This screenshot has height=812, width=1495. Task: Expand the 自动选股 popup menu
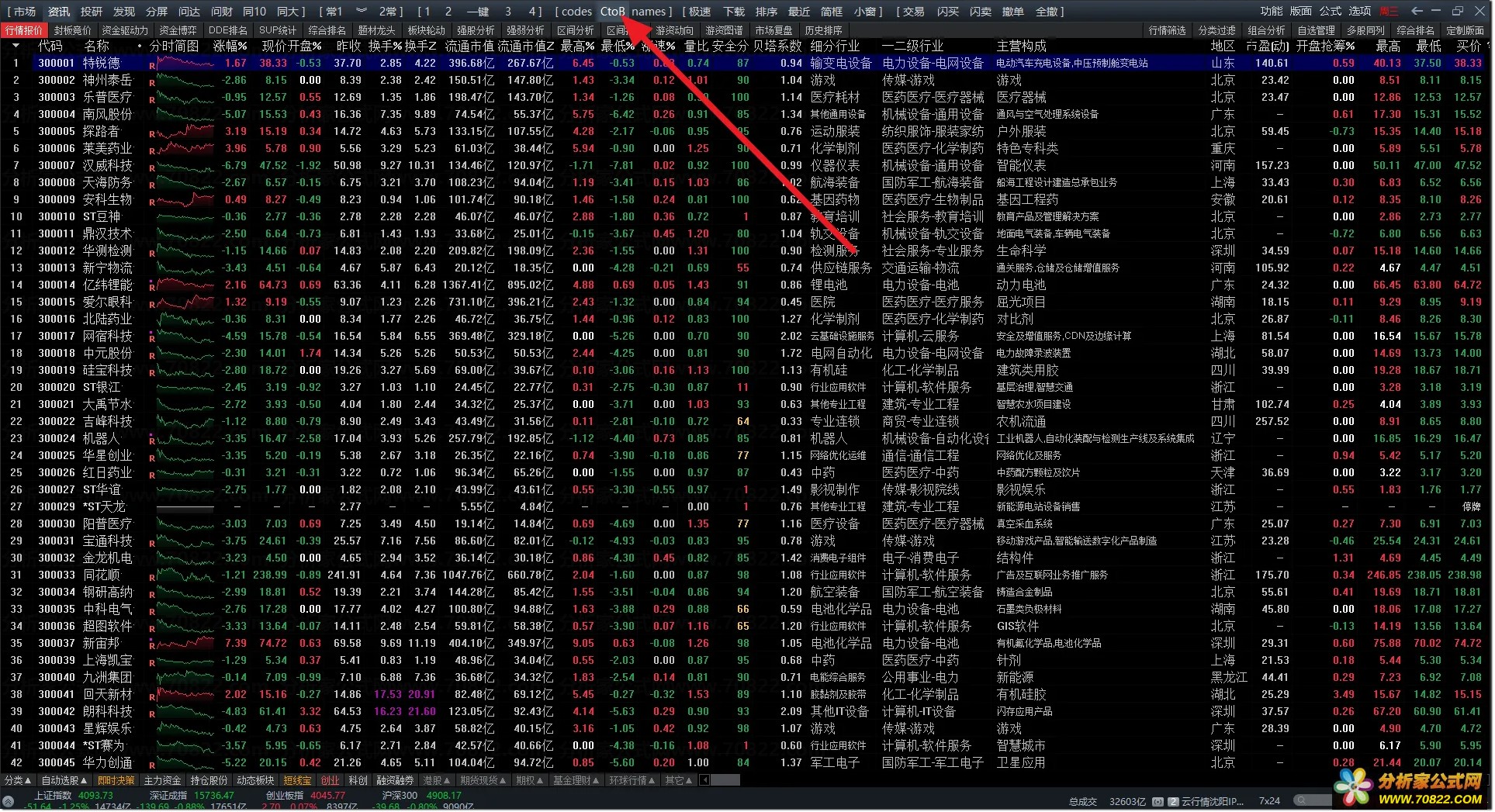(x=64, y=780)
